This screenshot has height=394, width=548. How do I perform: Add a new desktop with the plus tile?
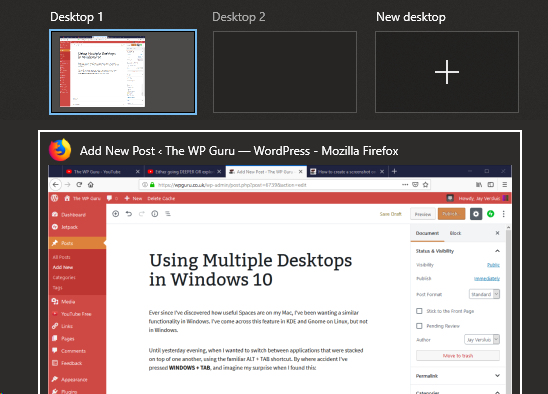[x=447, y=72]
